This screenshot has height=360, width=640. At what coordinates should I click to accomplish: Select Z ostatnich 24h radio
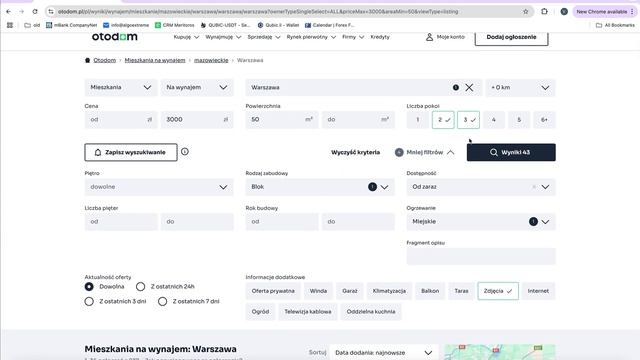[140, 287]
